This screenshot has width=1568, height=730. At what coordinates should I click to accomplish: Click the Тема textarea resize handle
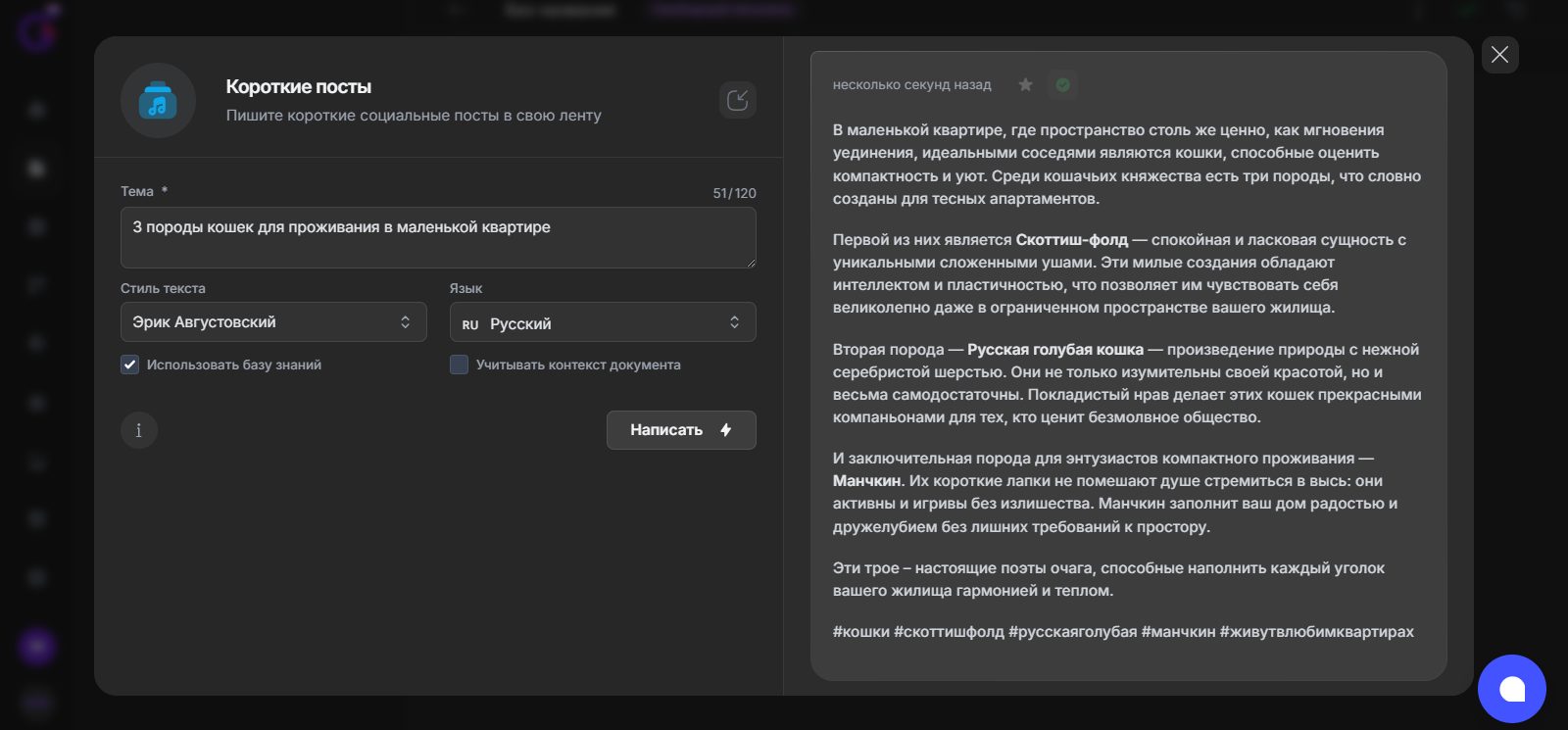click(x=751, y=263)
